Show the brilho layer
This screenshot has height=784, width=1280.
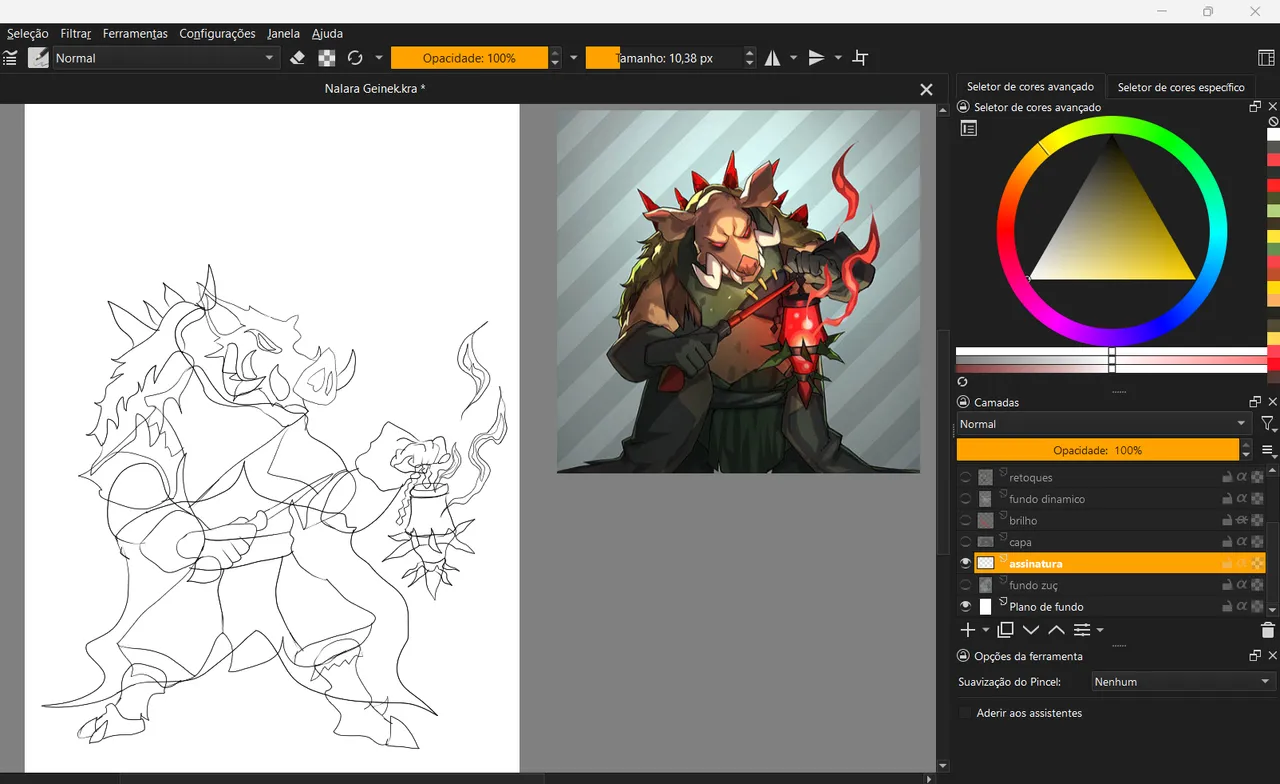[965, 521]
